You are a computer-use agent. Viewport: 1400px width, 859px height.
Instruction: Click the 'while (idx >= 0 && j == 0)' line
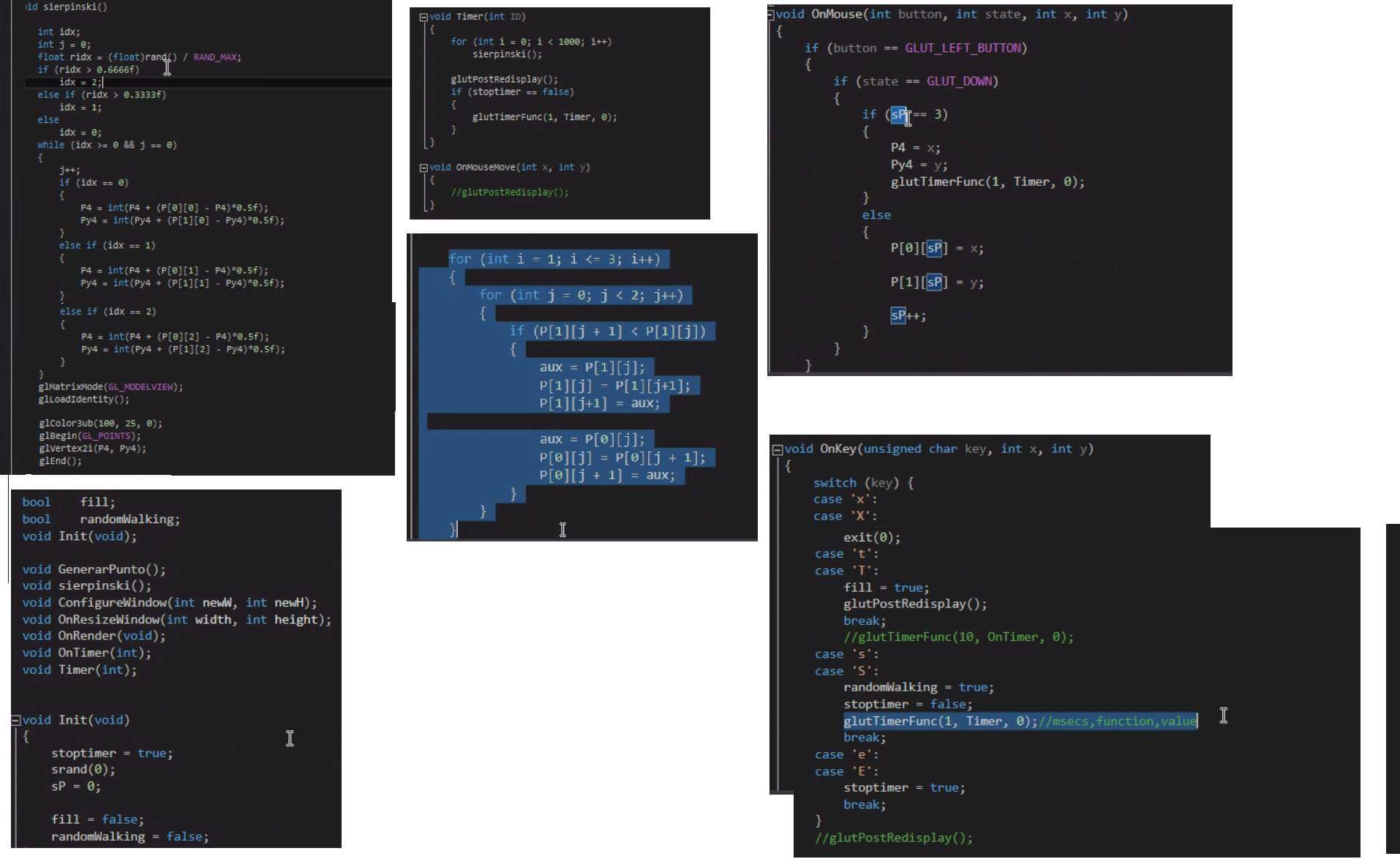(x=107, y=145)
